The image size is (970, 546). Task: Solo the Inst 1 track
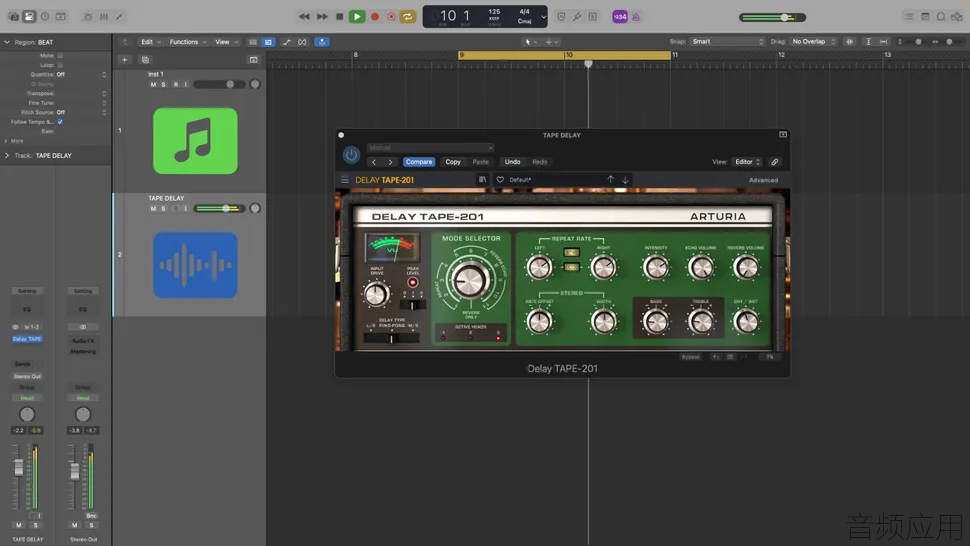click(x=163, y=85)
